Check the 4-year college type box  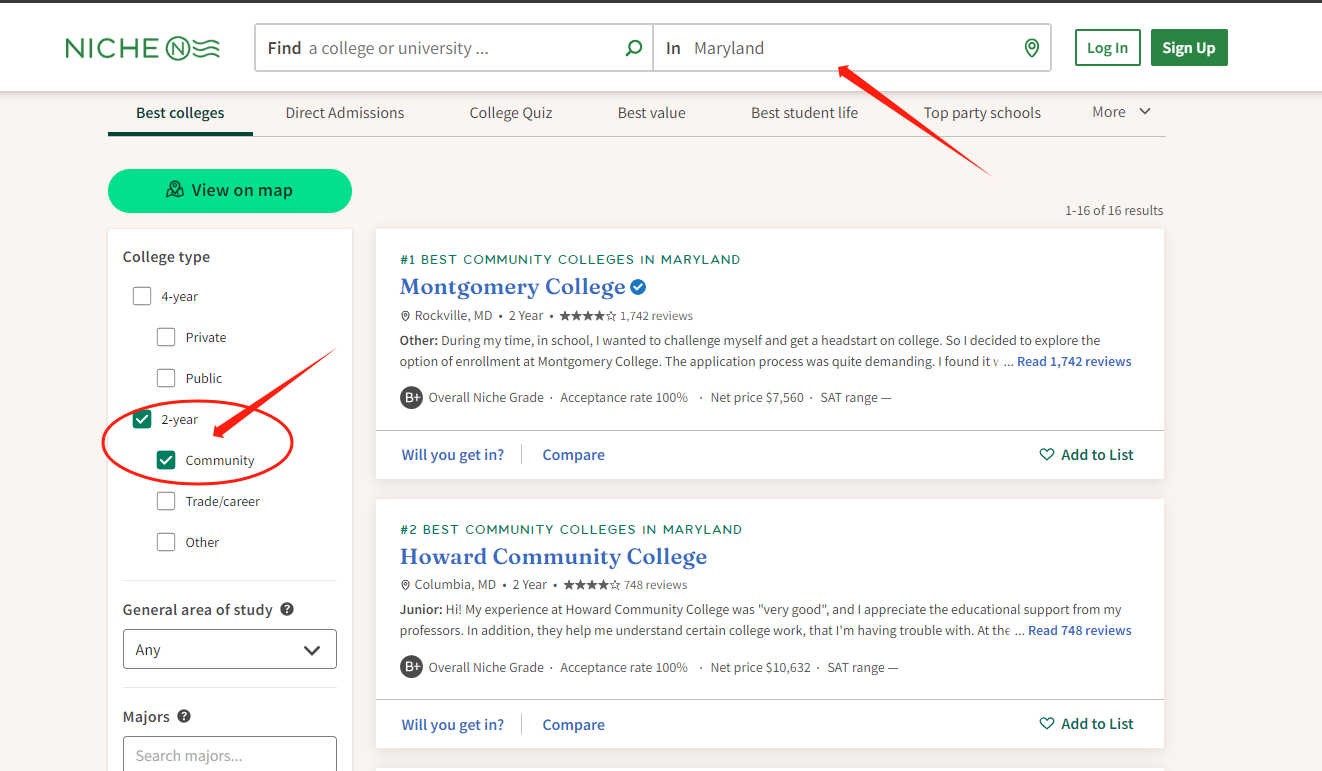click(142, 296)
